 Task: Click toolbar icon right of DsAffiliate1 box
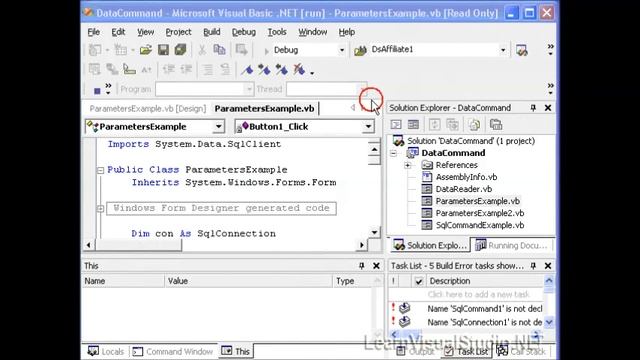point(522,50)
